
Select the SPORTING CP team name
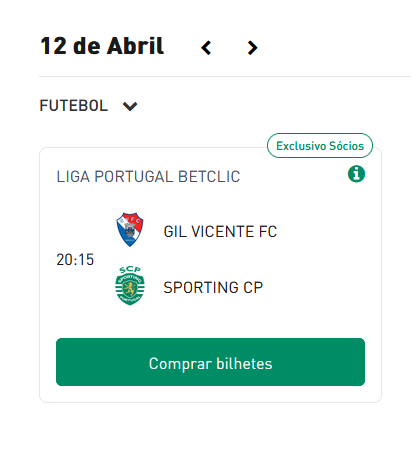pyautogui.click(x=213, y=287)
